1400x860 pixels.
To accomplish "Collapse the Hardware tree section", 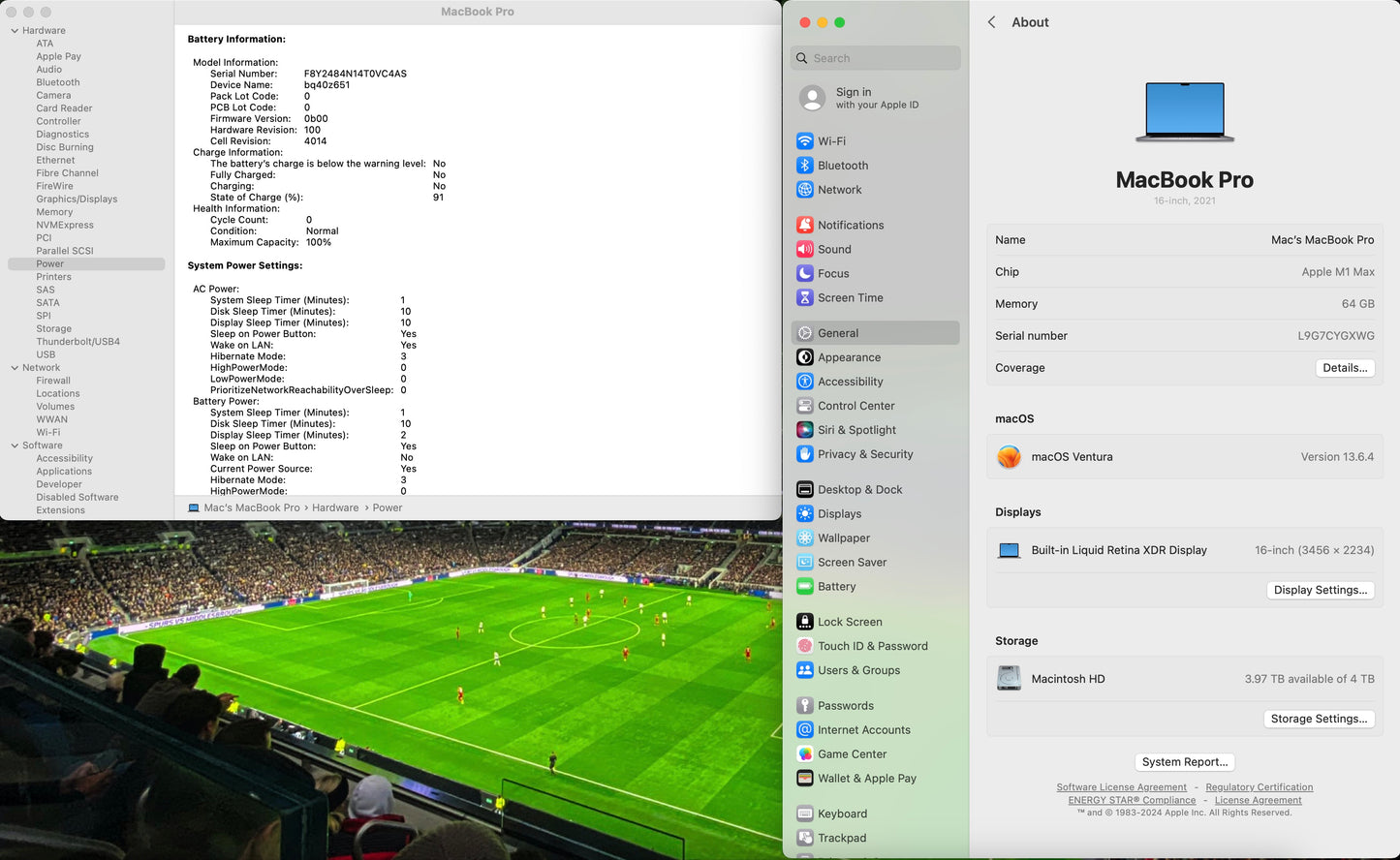I will point(15,31).
